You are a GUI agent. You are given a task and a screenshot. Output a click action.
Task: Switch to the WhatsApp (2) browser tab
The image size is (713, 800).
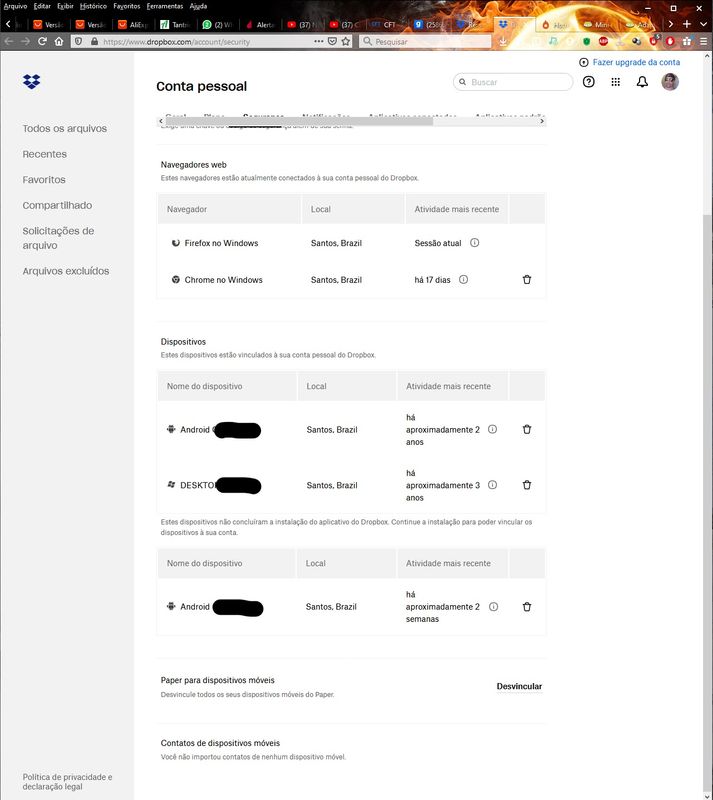(x=218, y=24)
